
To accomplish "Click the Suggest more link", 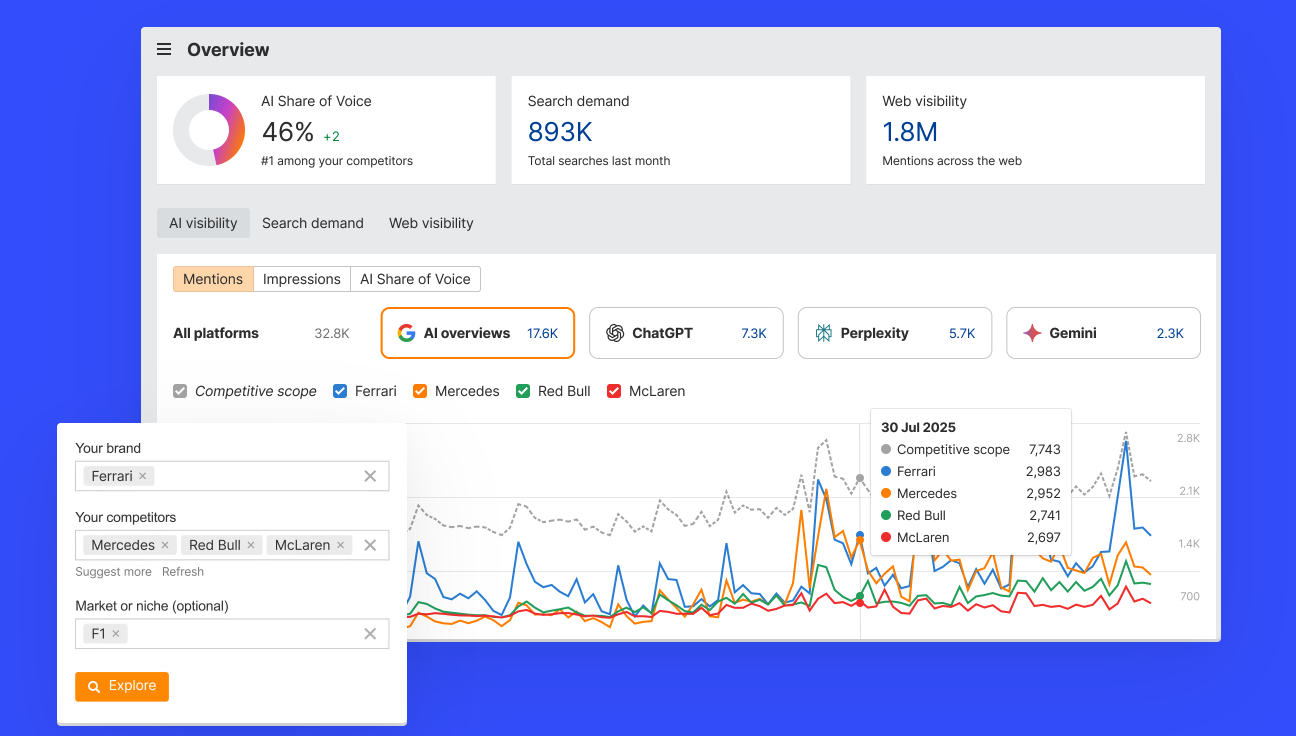I will 114,572.
